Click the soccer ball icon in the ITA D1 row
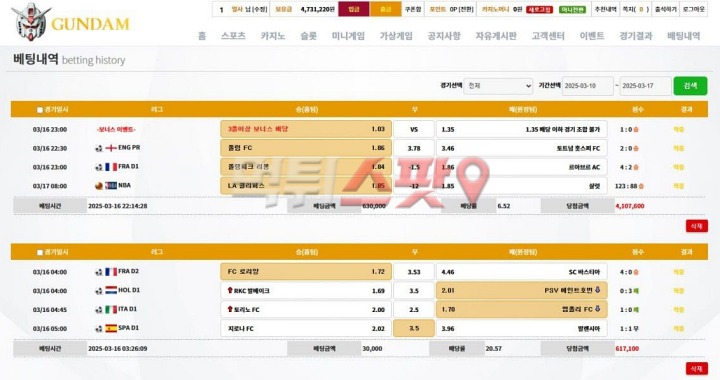Image resolution: width=720 pixels, height=380 pixels. tap(99, 310)
